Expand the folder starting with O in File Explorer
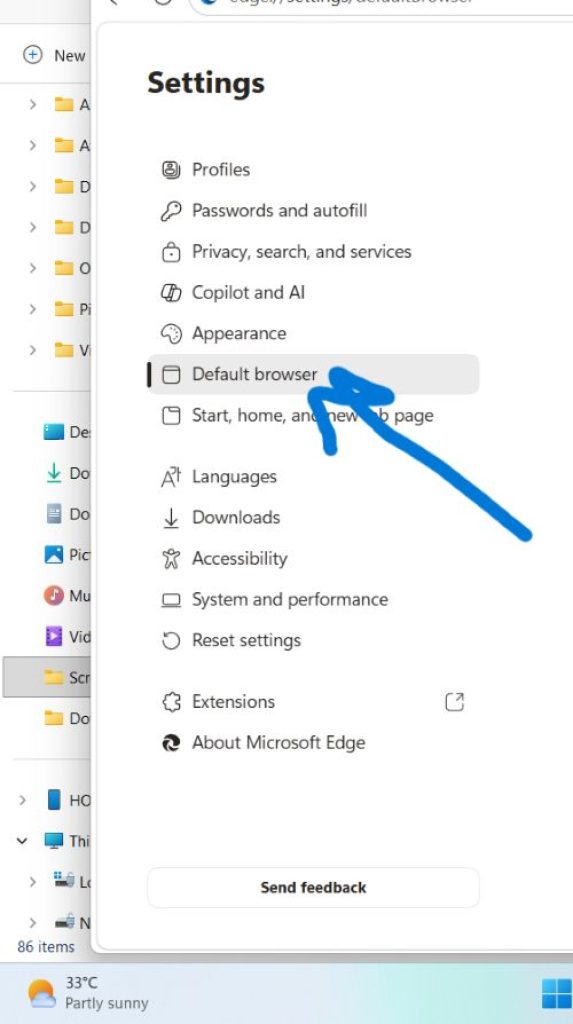 click(32, 268)
